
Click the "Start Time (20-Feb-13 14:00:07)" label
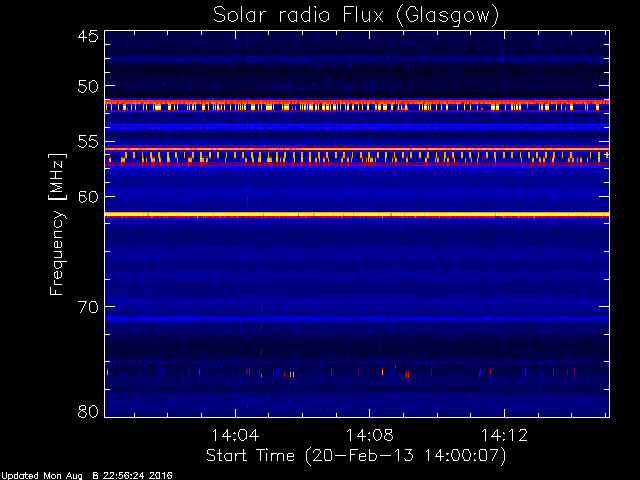click(356, 456)
